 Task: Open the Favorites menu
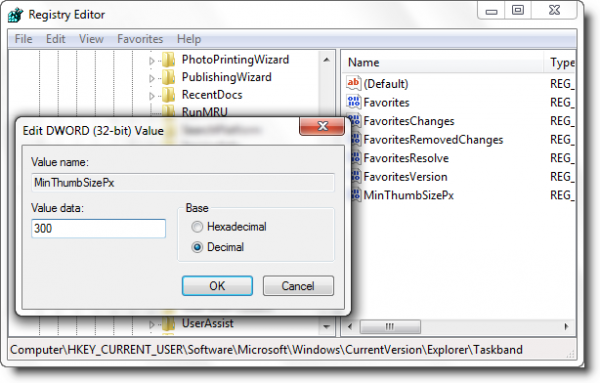(140, 39)
